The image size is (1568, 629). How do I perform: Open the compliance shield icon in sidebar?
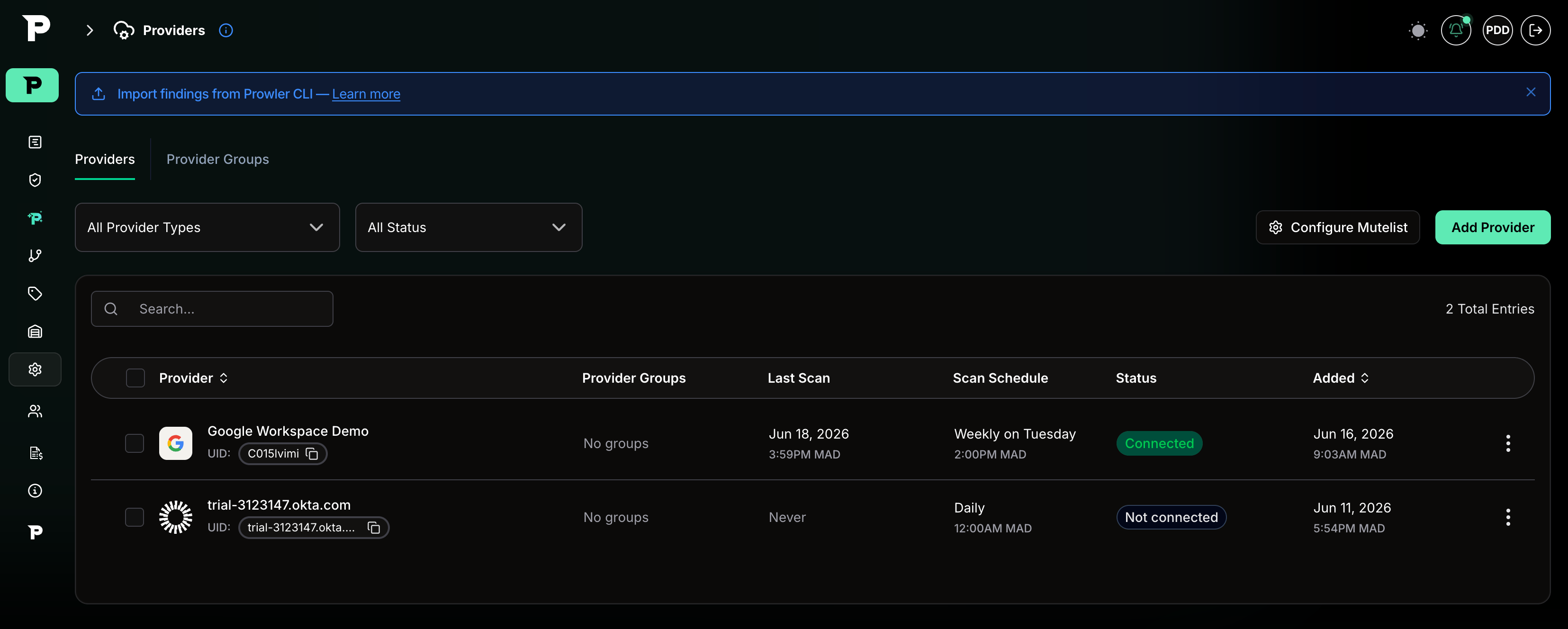(36, 180)
